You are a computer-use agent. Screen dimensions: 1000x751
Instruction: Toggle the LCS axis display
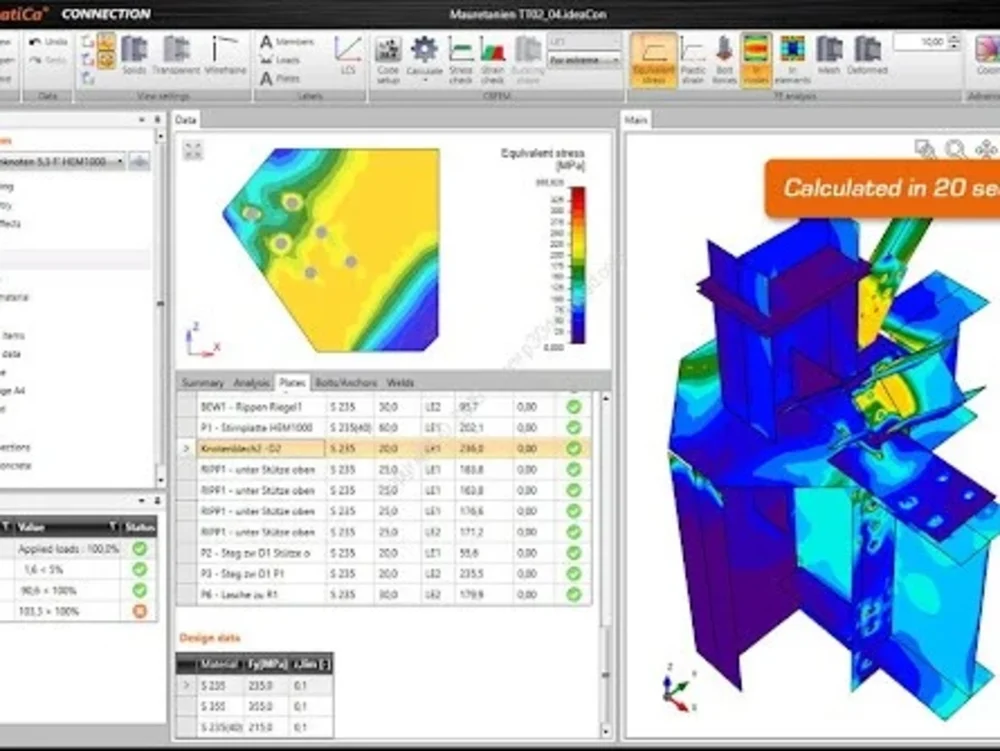coord(348,55)
